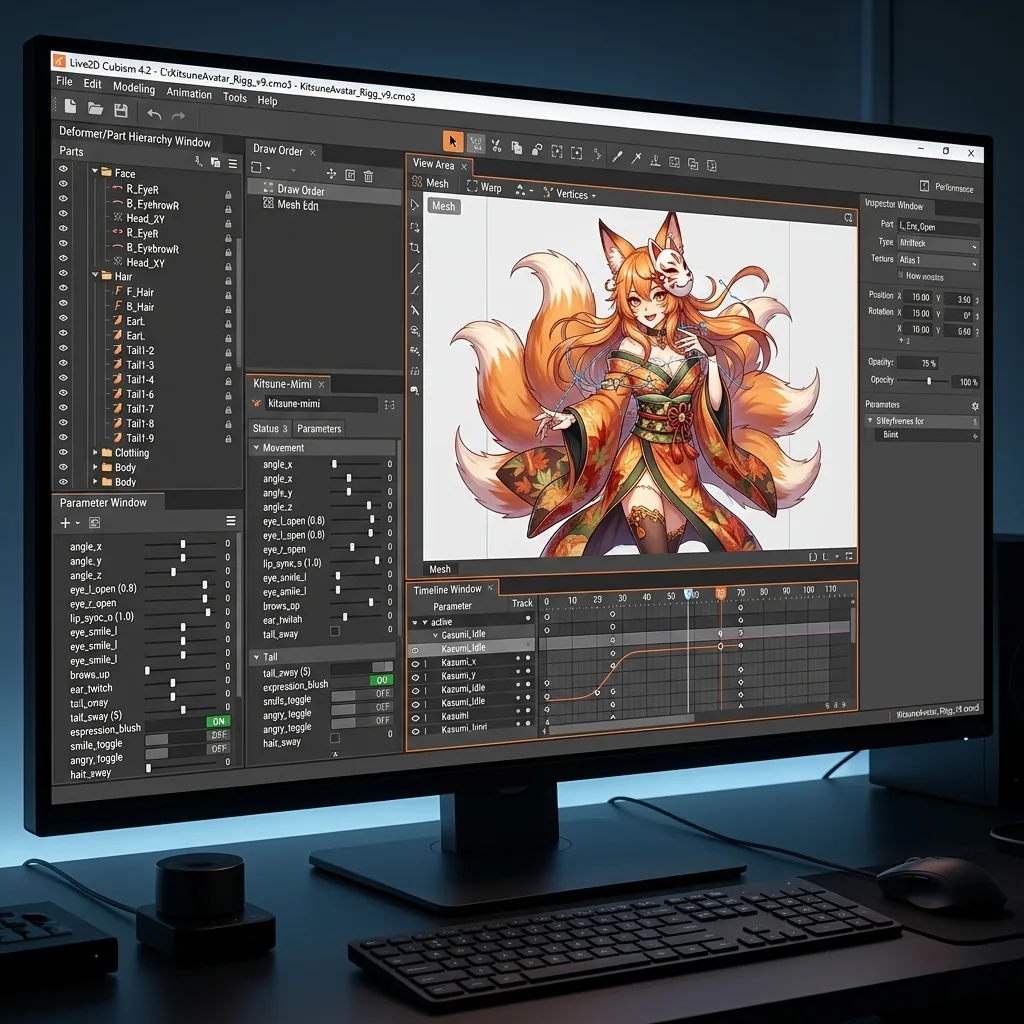Collapse the Face folder in Parts tree
Screen dimensions: 1024x1024
click(95, 171)
